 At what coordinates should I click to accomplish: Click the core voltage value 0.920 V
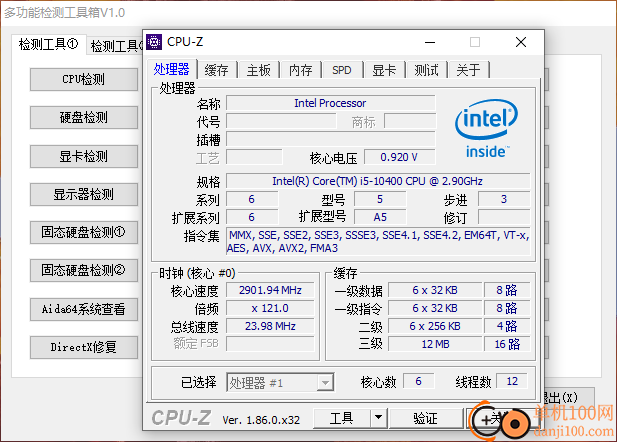(x=399, y=157)
